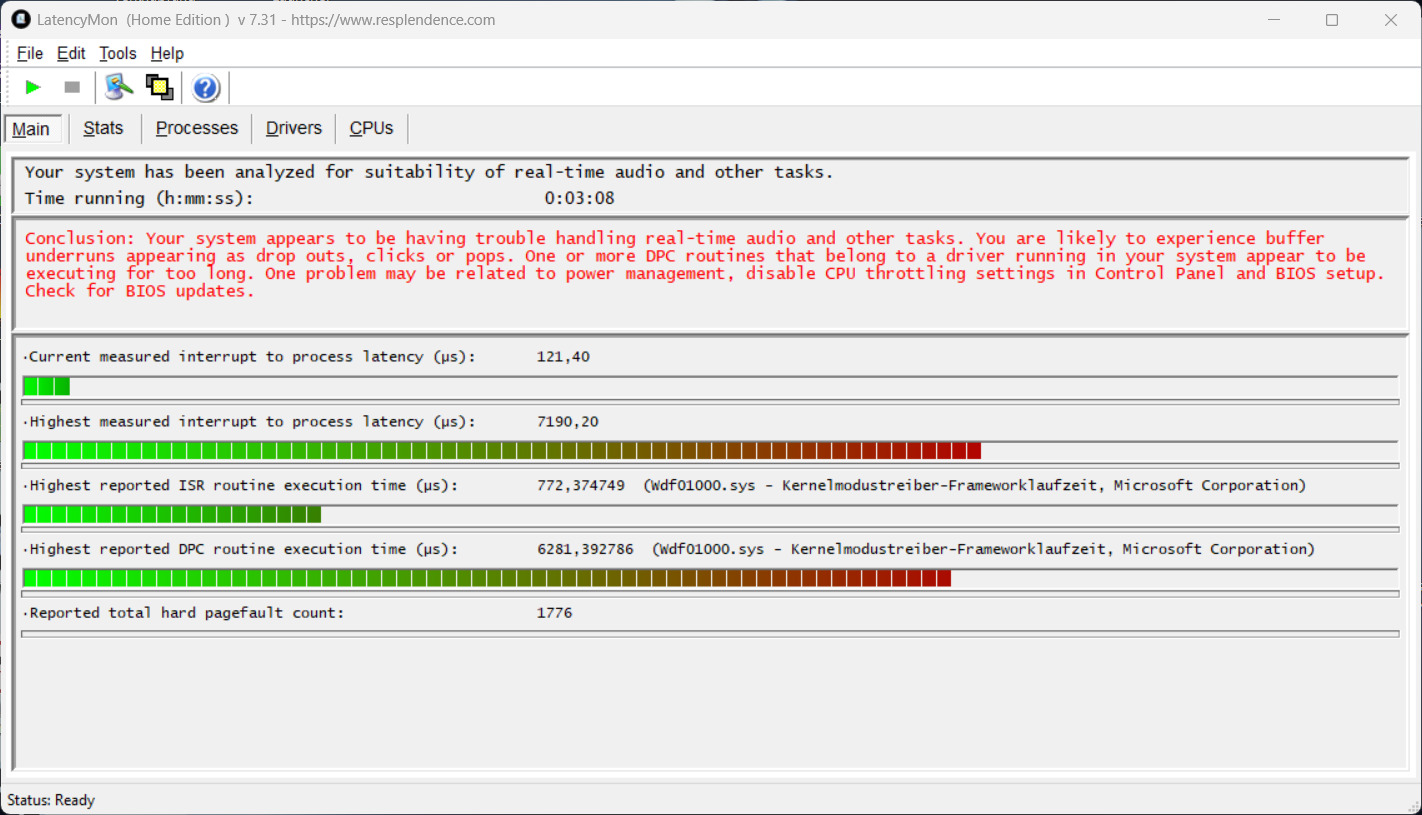The image size is (1422, 815).
Task: Open the Edit menu
Action: [x=71, y=53]
